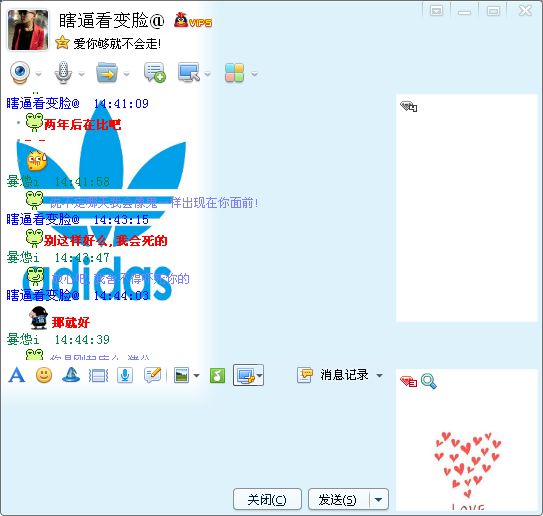543x516 pixels.
Task: Open the wizard hat magic emoticon icon
Action: pyautogui.click(x=71, y=375)
